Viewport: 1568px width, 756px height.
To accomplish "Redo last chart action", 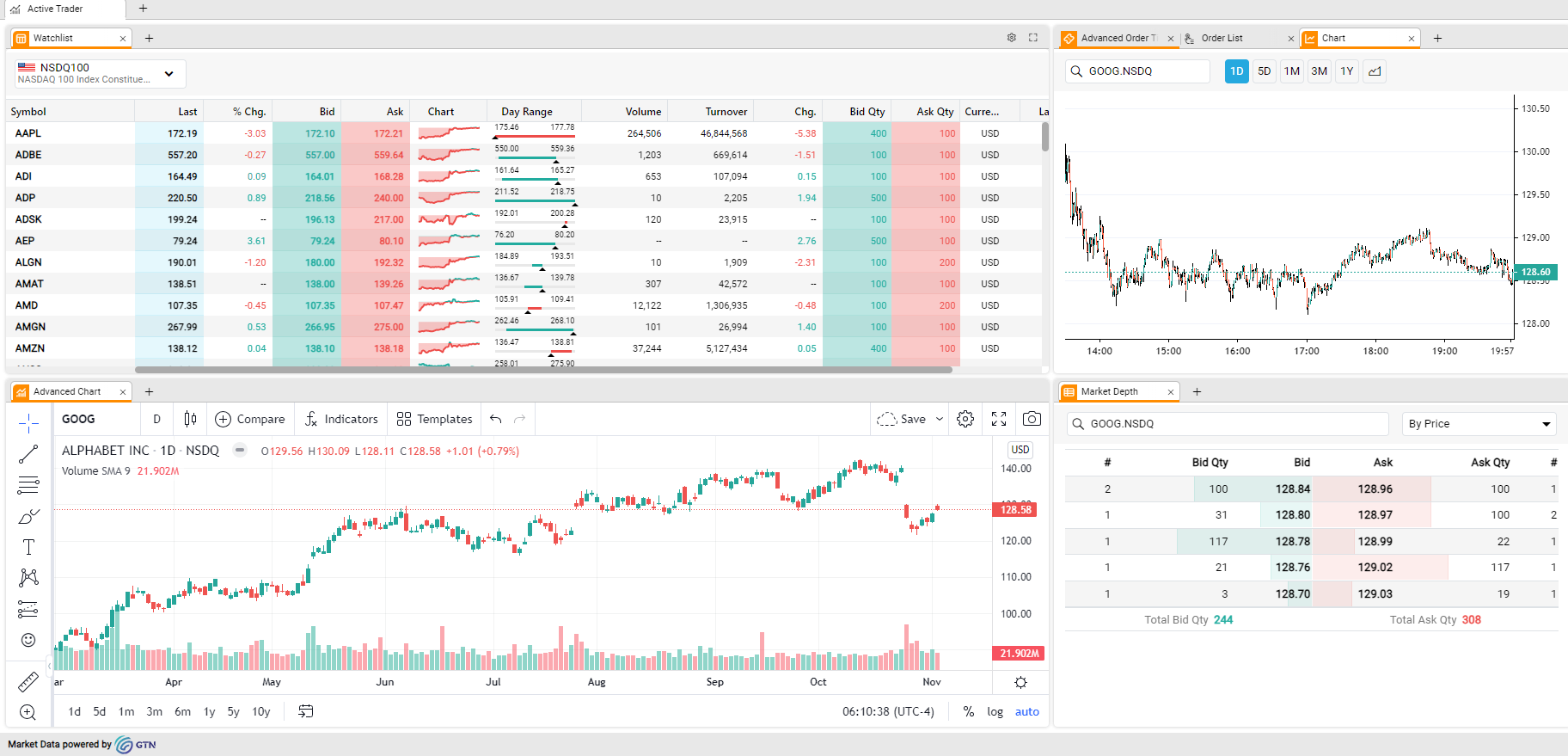I will tap(519, 419).
